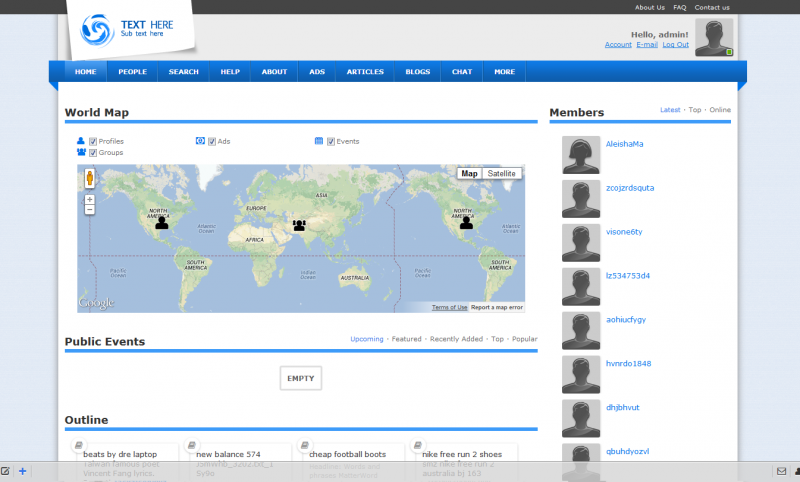The image size is (800, 482).
Task: Expand the MORE navigation menu
Action: click(505, 72)
